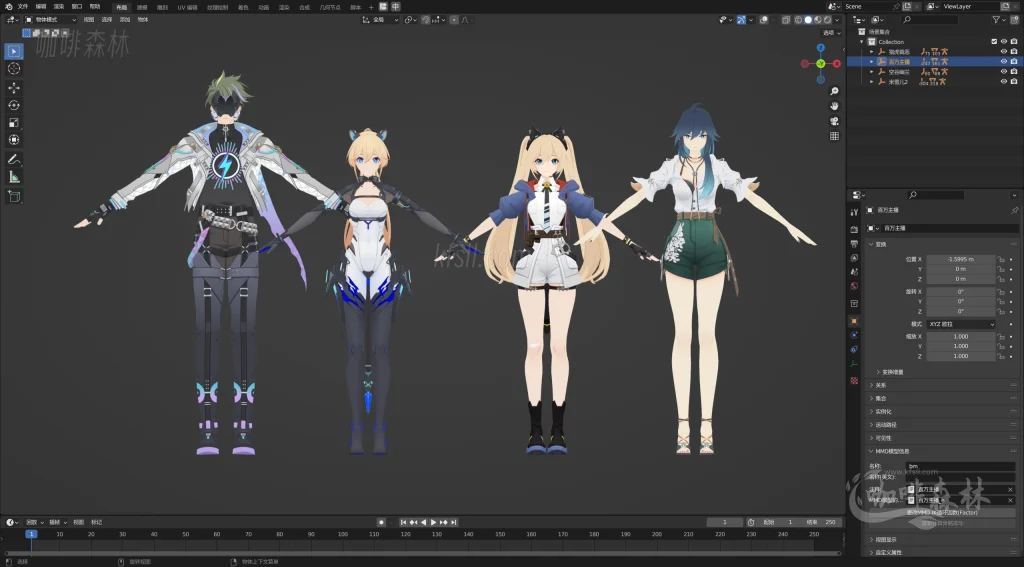Toggle the camera view icon
Screen dimensions: 1024x567
(x=834, y=121)
